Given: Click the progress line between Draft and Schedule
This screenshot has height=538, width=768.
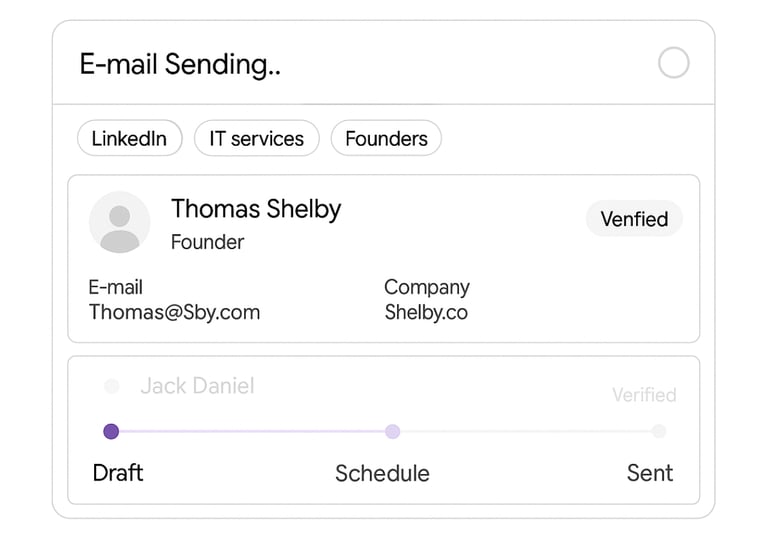Looking at the screenshot, I should point(250,431).
